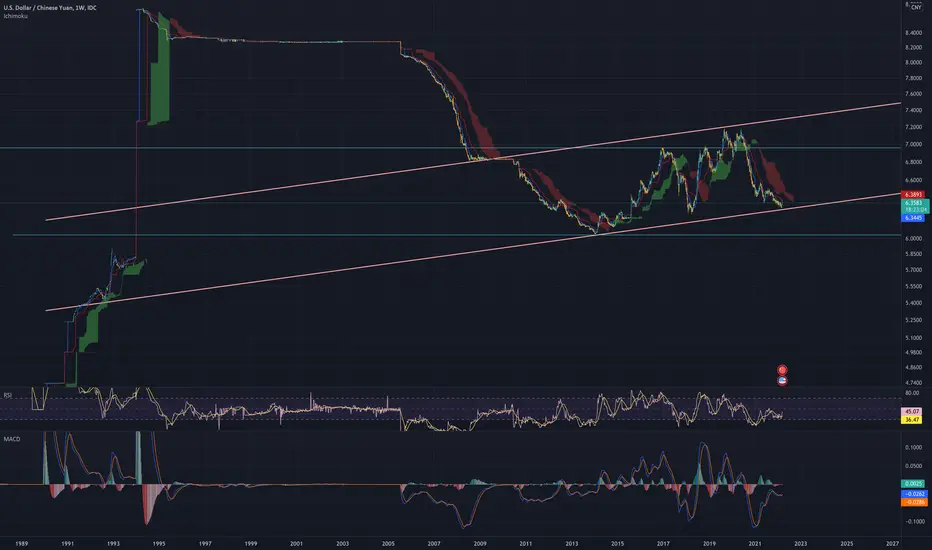This screenshot has width=932, height=550.
Task: Click 2027 on the time axis
Action: pyautogui.click(x=892, y=543)
